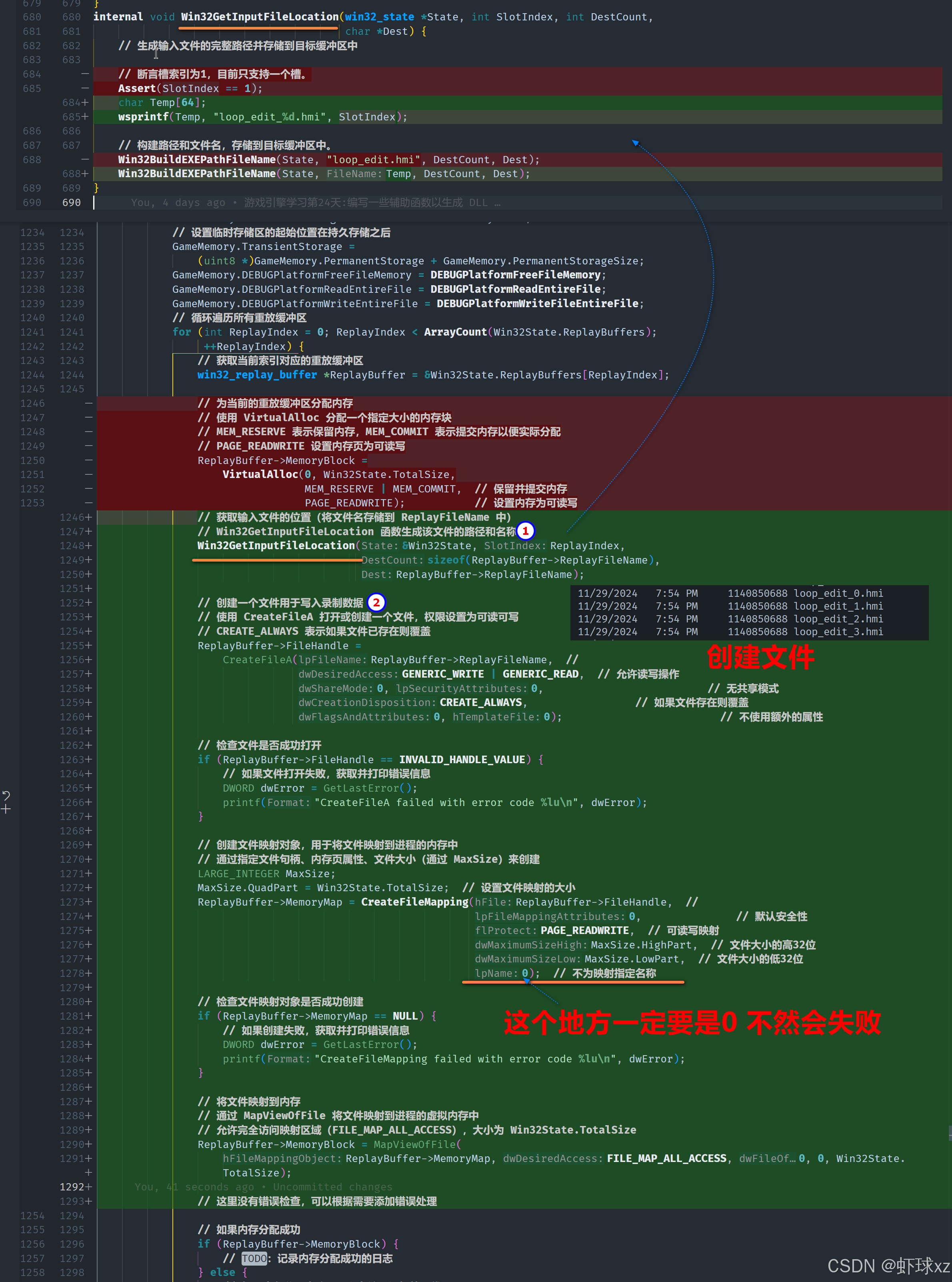Click the win32_state type in the function signature

pos(379,17)
